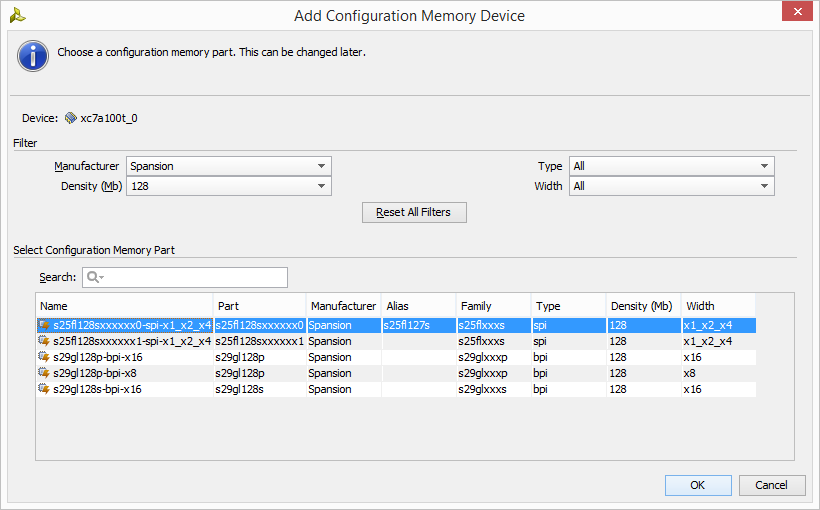Sort by the Type column header
This screenshot has height=510, width=820.
click(x=569, y=306)
